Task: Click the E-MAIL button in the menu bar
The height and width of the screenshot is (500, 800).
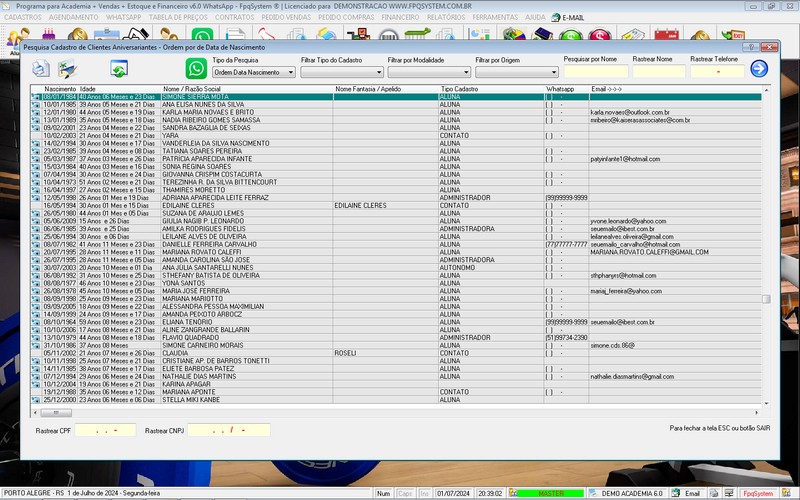Action: 568,17
